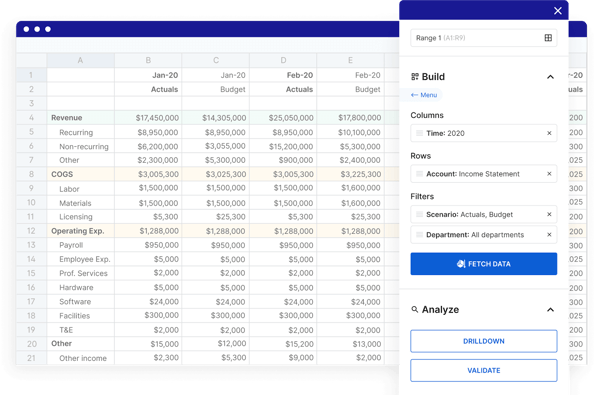Select column B header
The width and height of the screenshot is (600, 395).
[148, 60]
